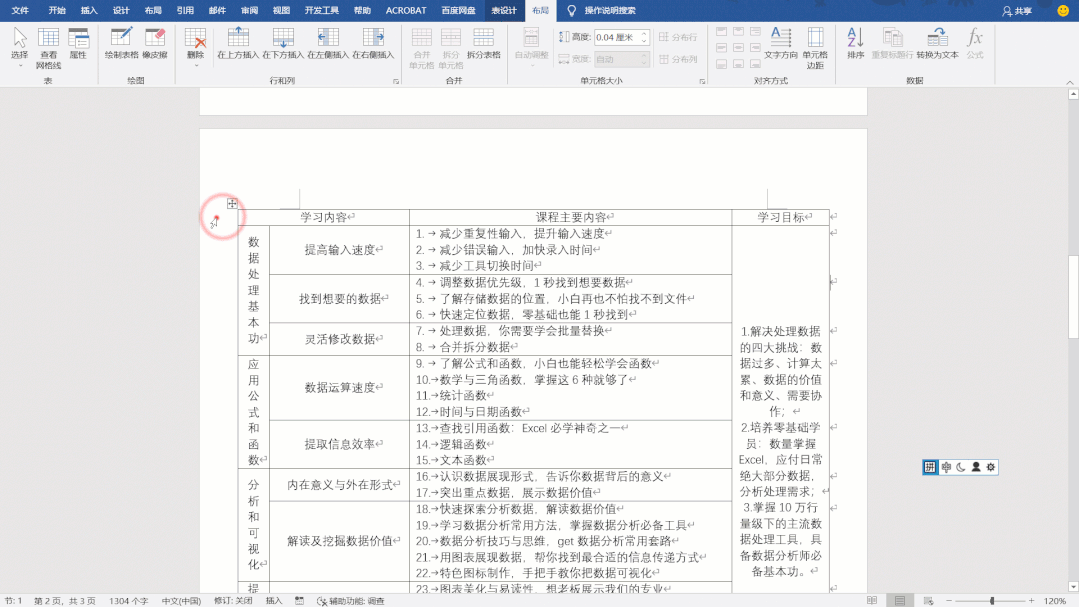Image resolution: width=1079 pixels, height=607 pixels.
Task: Activate the 绘制表格 draw table tool
Action: pyautogui.click(x=121, y=43)
